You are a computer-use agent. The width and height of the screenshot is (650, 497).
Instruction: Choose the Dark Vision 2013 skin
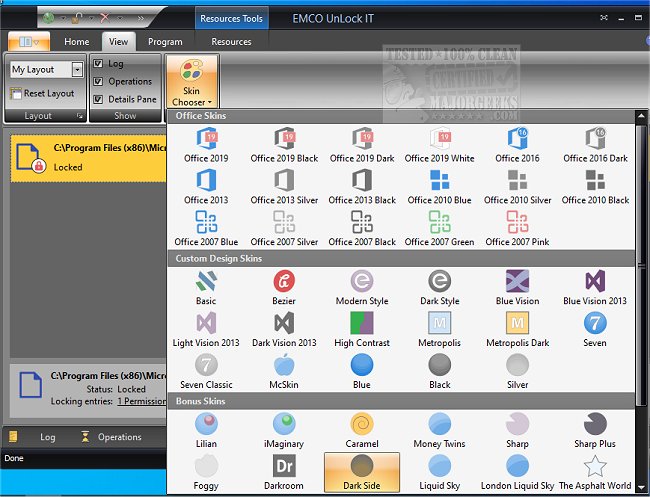coord(284,330)
